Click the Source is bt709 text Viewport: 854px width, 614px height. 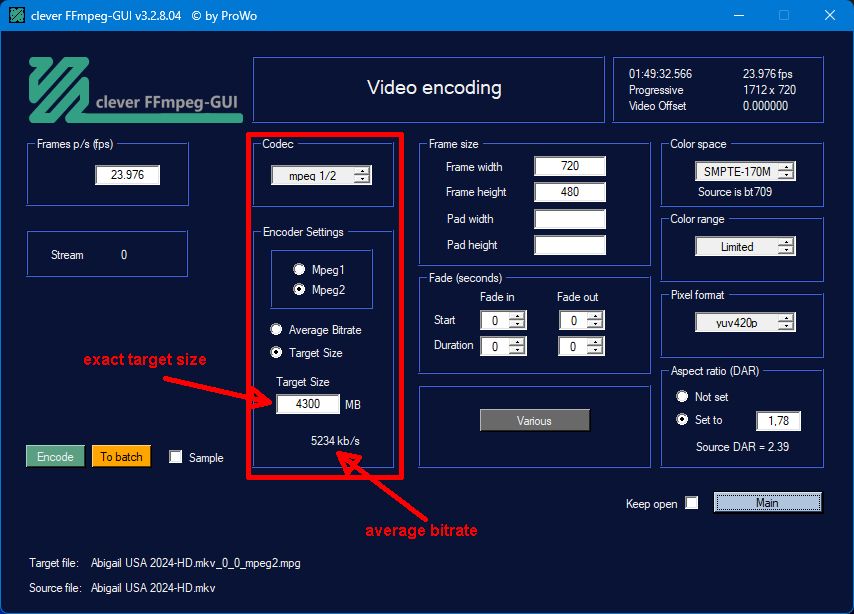(735, 192)
